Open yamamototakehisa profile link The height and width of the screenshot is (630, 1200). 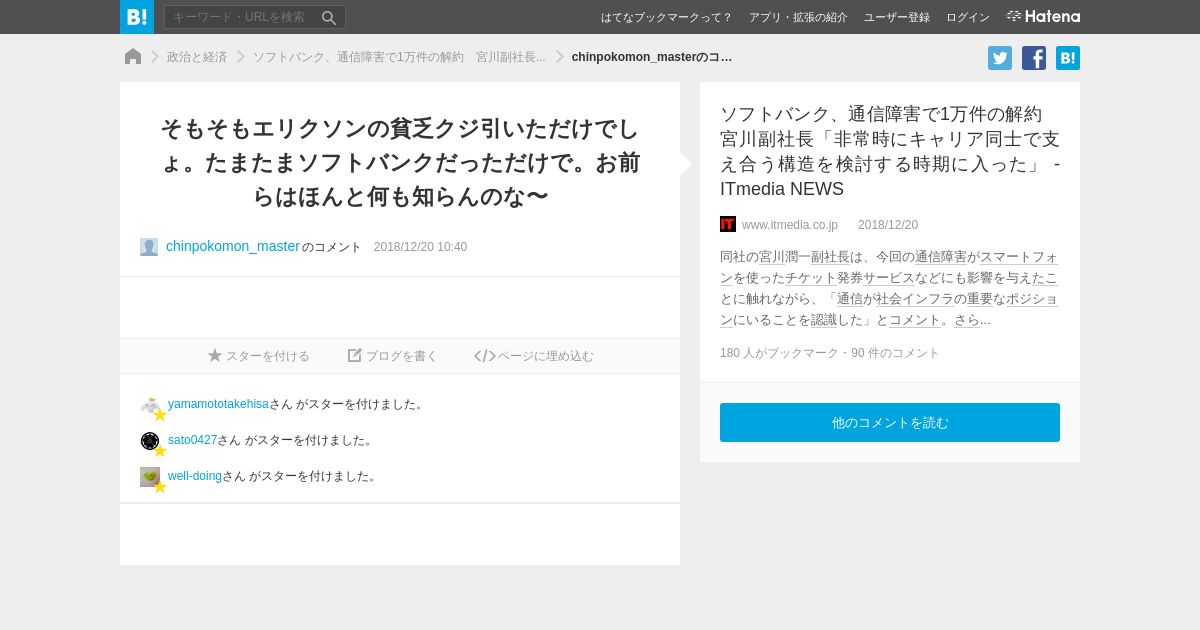coord(218,404)
